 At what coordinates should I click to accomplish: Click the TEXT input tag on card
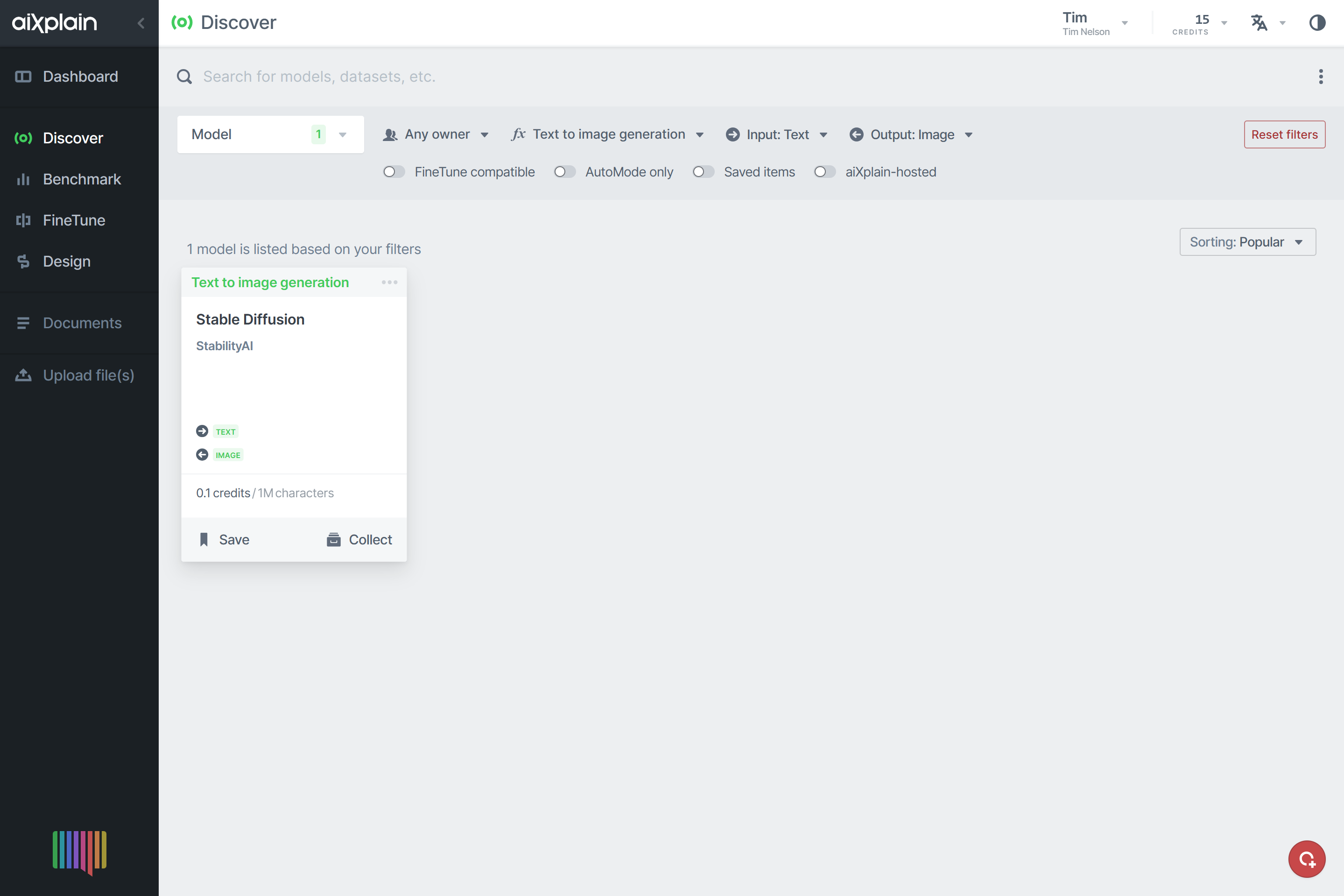click(225, 431)
